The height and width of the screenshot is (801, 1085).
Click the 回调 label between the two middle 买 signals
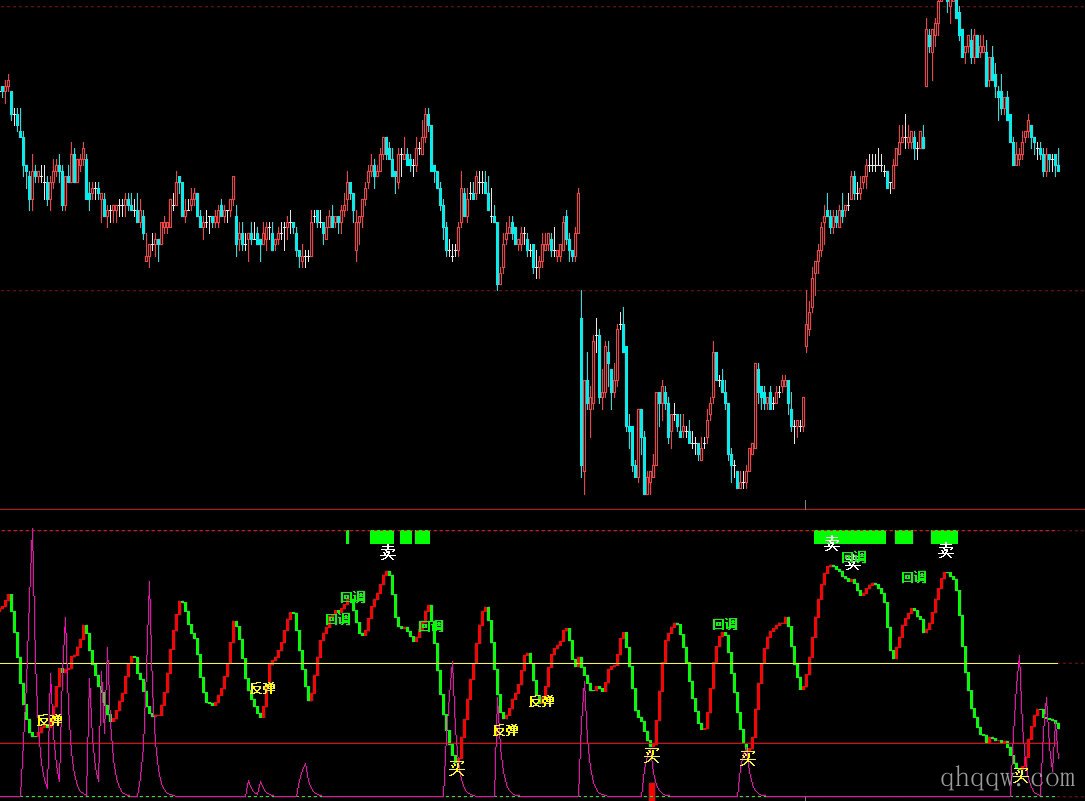click(x=724, y=624)
